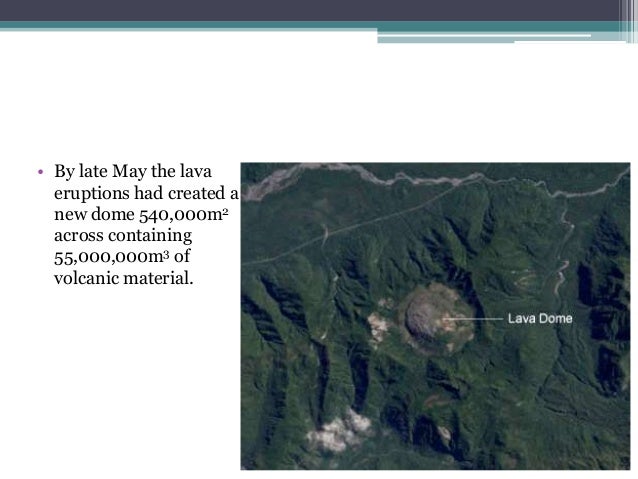
Task: Click the winding road at photo's right side
Action: click(564, 252)
